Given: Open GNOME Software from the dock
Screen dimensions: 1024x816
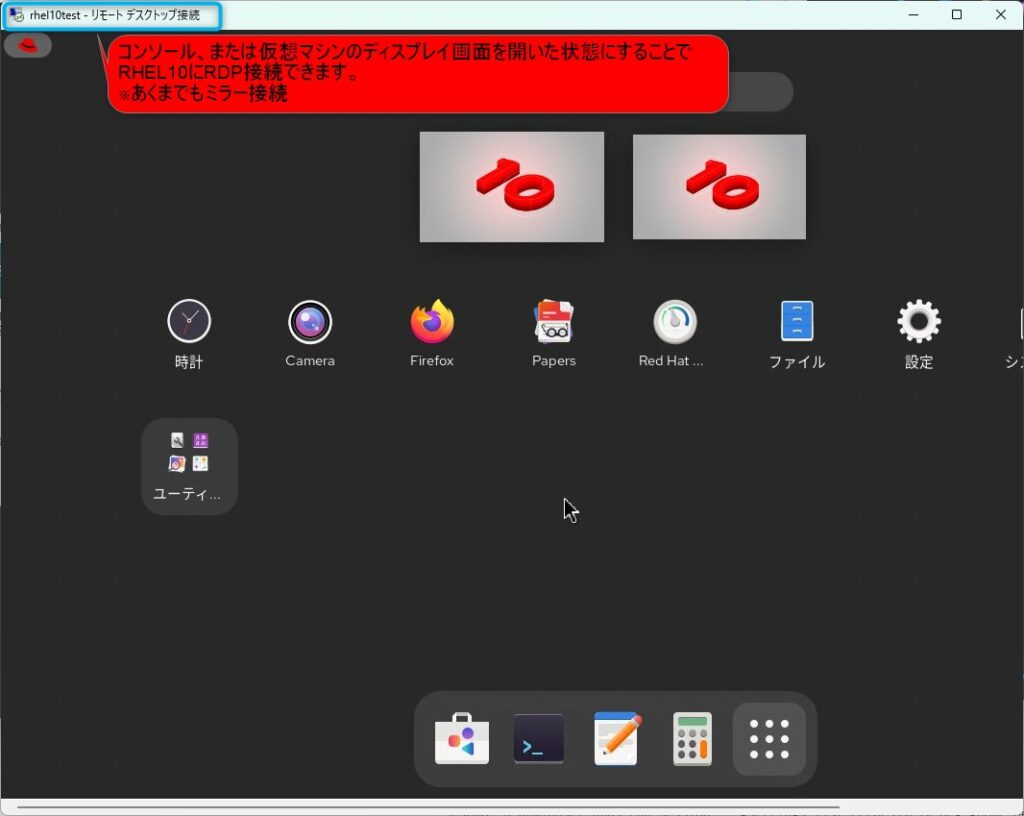Looking at the screenshot, I should pyautogui.click(x=461, y=738).
